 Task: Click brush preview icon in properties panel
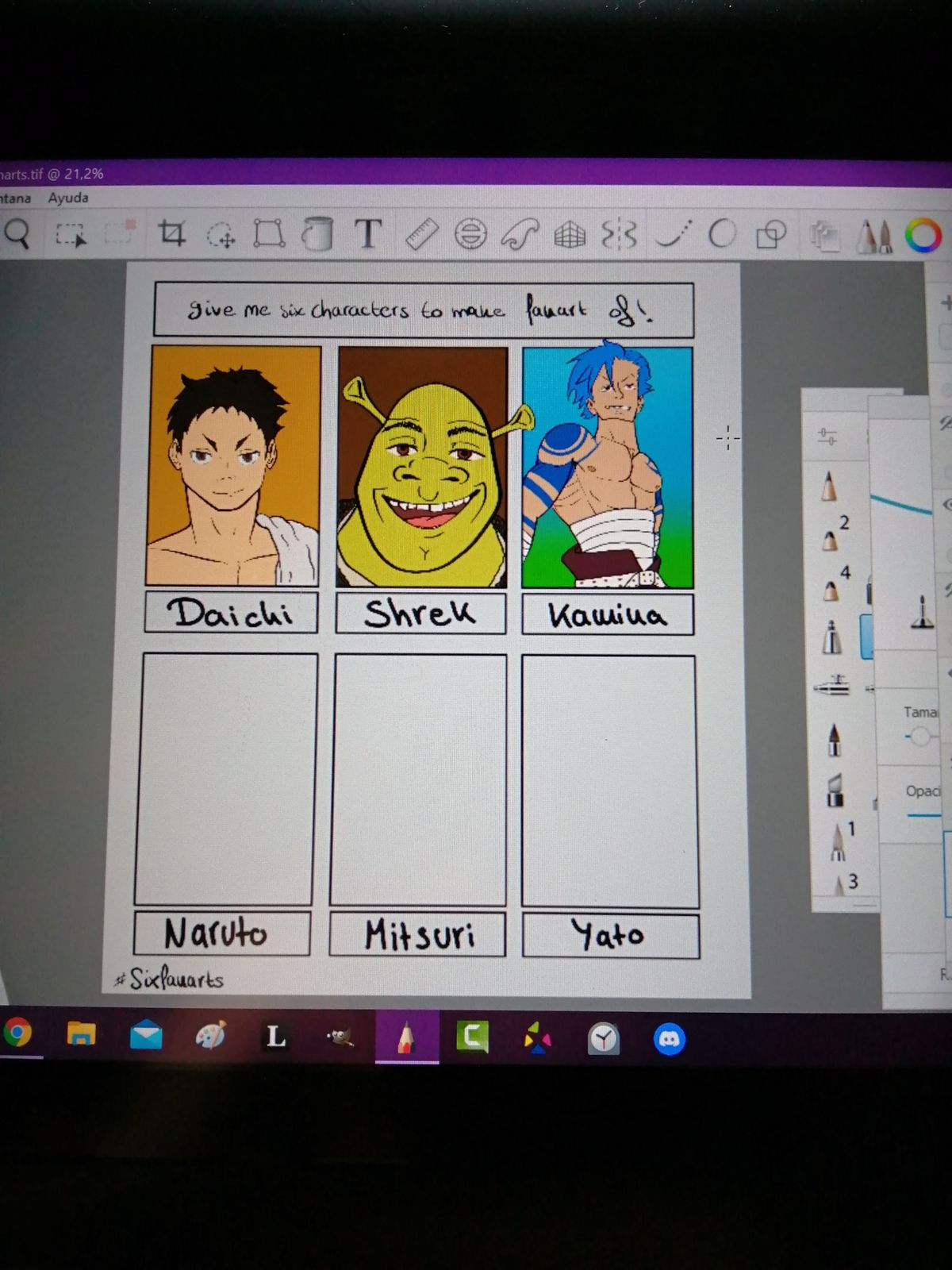tap(922, 614)
